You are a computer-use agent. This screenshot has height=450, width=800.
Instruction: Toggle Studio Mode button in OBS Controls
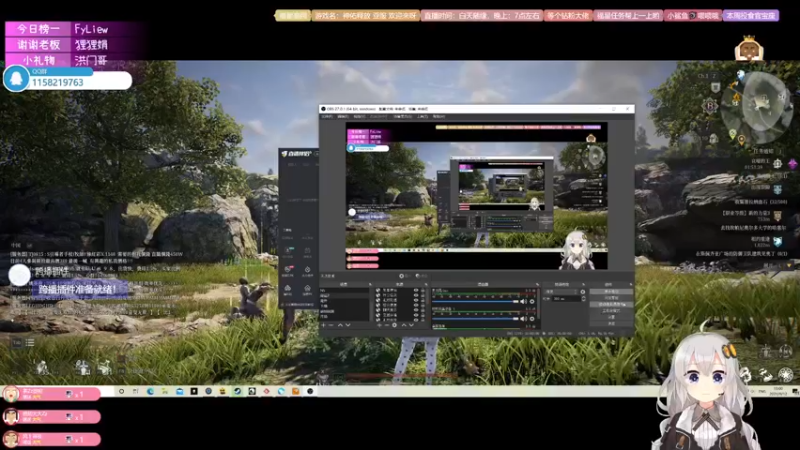pos(609,311)
